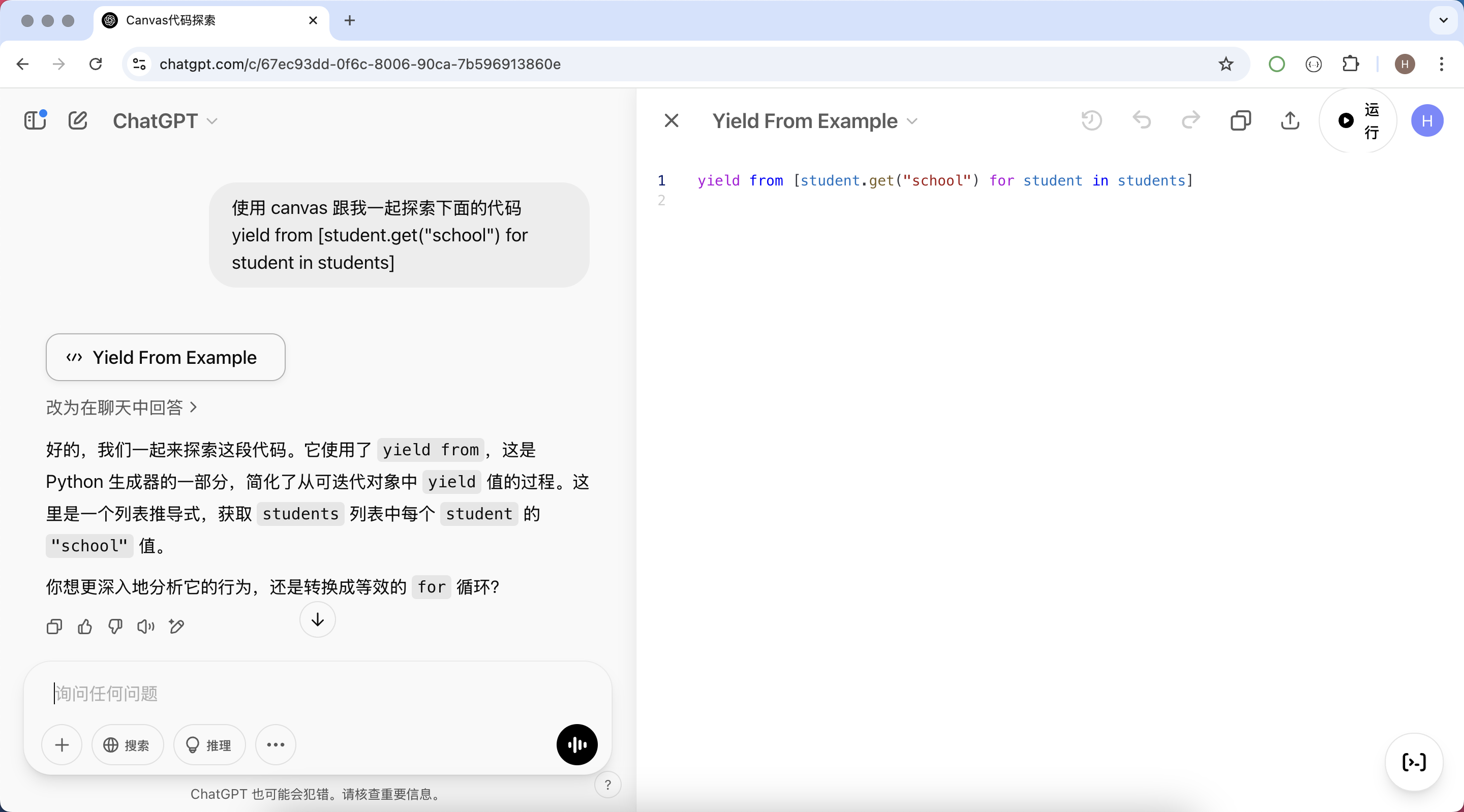Start voice mode with black waveform button

tap(576, 744)
